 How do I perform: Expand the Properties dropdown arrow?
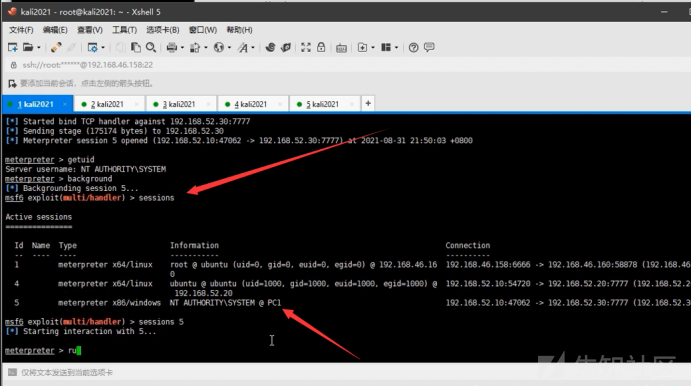[103, 48]
